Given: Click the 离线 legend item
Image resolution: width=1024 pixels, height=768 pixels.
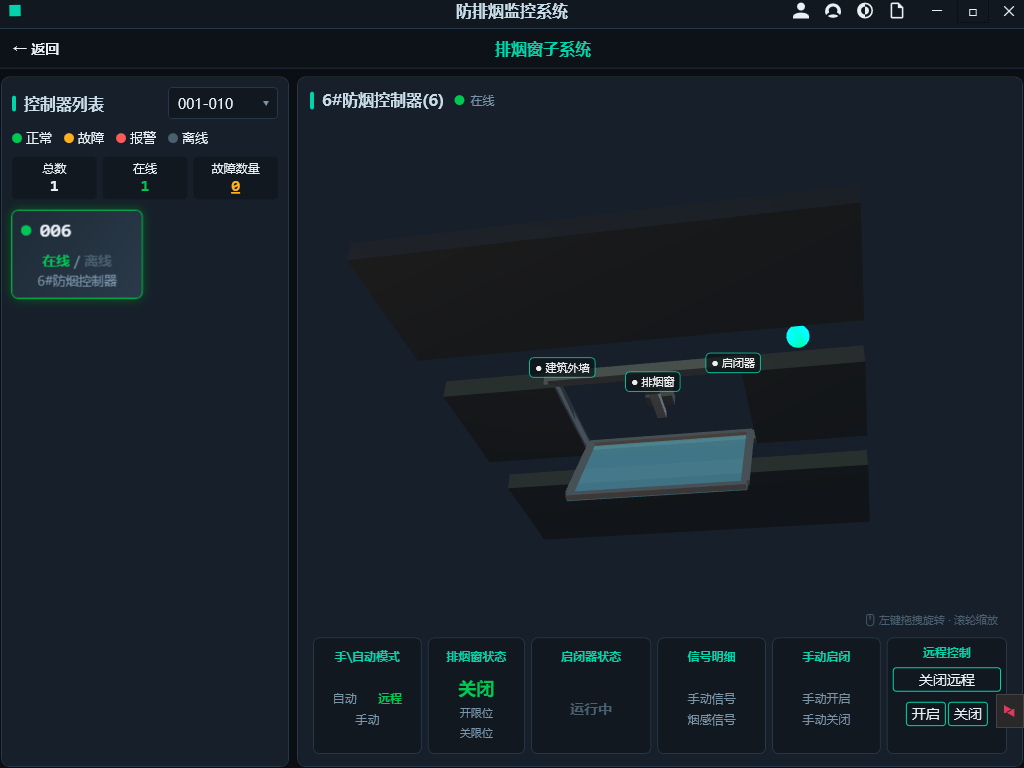Looking at the screenshot, I should tap(189, 138).
